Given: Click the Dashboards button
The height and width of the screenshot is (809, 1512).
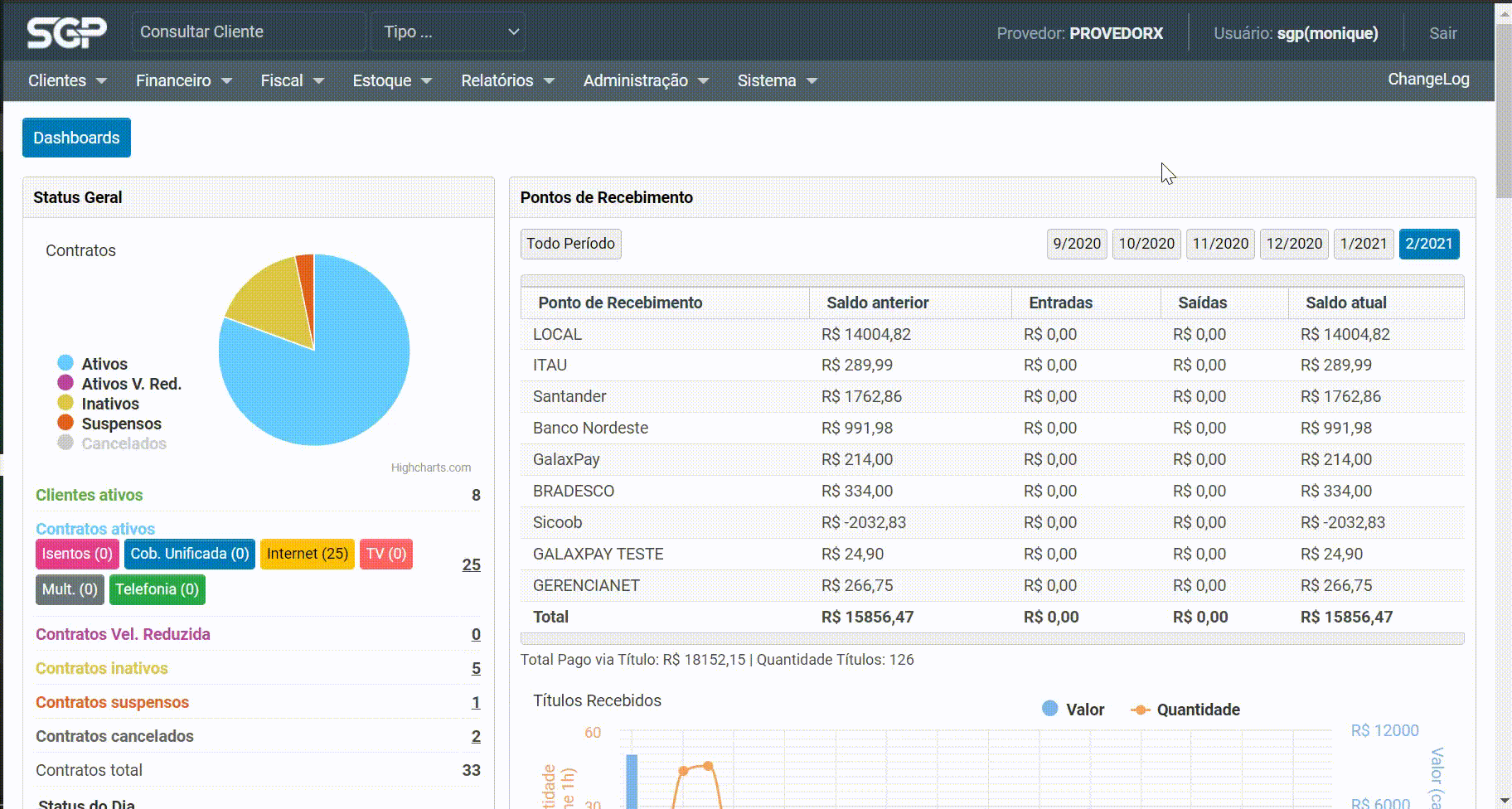Looking at the screenshot, I should (x=76, y=138).
